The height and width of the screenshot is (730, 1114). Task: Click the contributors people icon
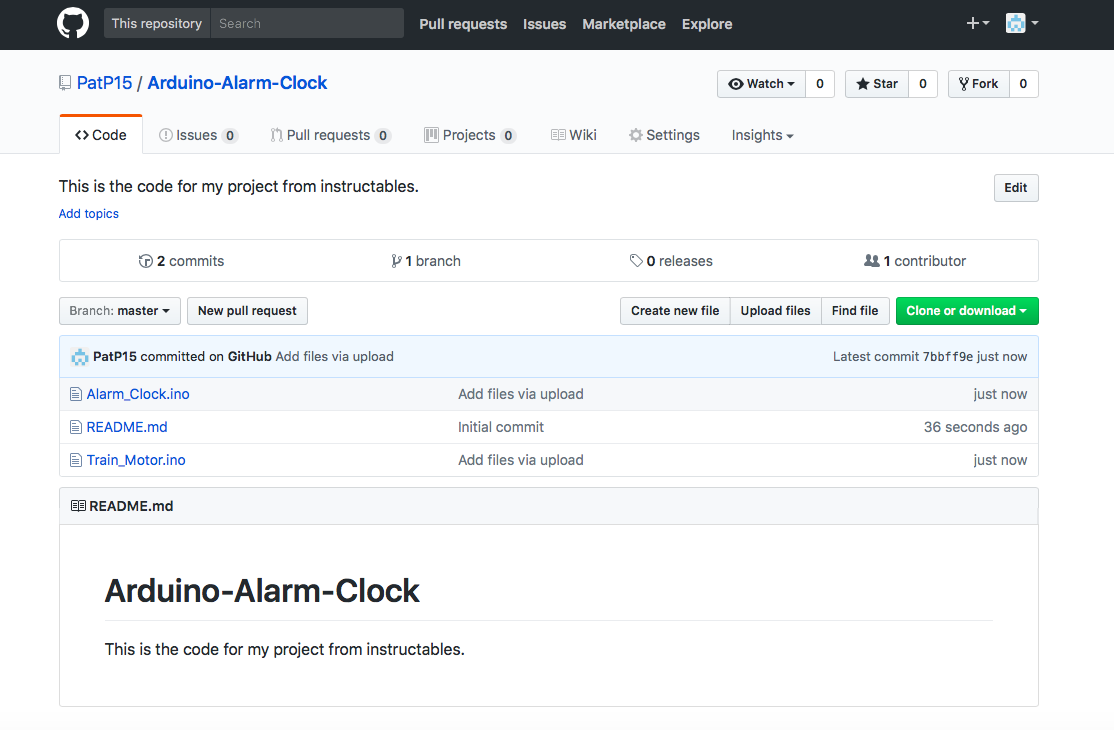click(872, 261)
